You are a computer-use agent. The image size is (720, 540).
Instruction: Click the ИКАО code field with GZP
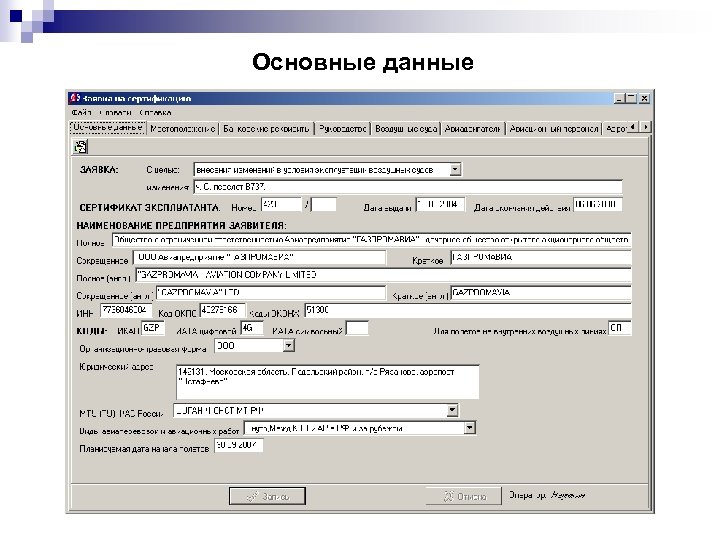153,328
